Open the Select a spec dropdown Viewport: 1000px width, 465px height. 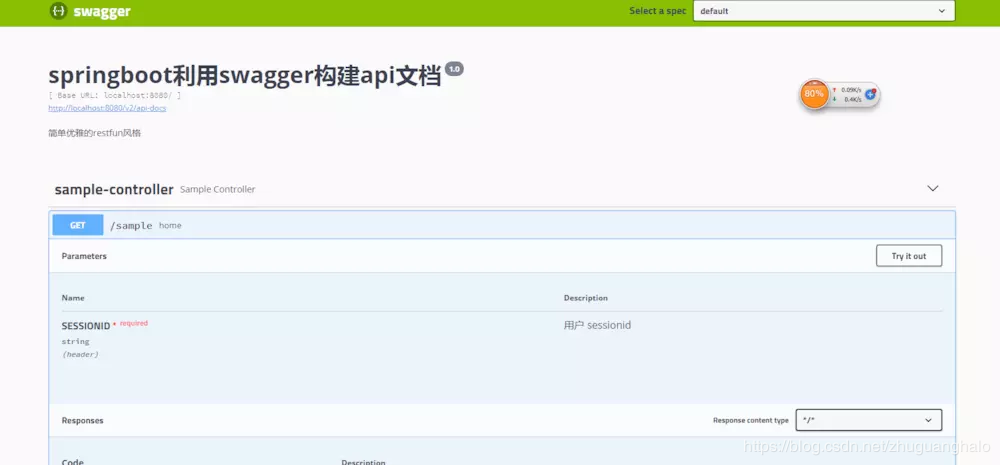pyautogui.click(x=824, y=11)
